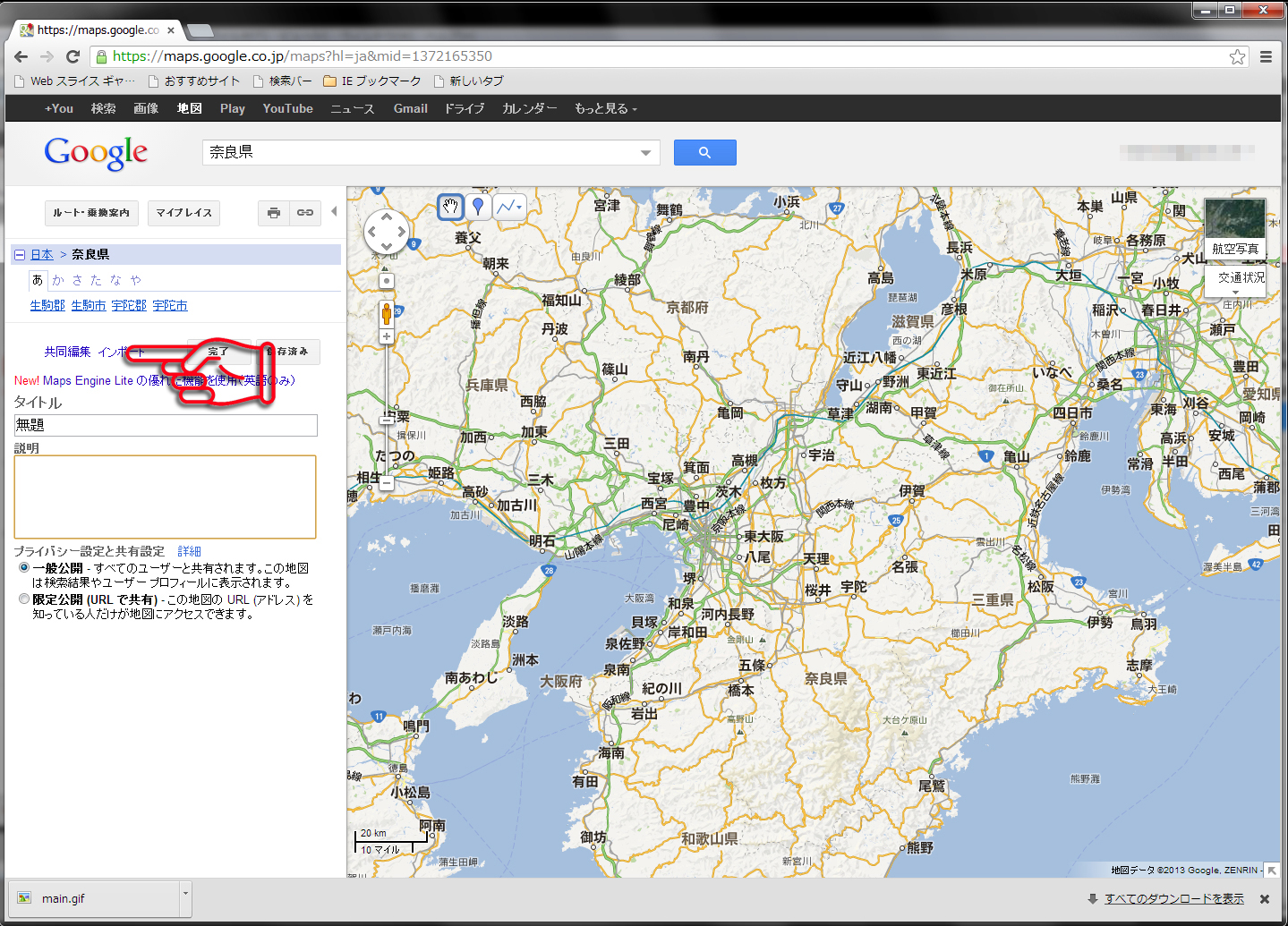1288x926 pixels.
Task: Click the main search field showing 奈良県
Action: tap(419, 153)
